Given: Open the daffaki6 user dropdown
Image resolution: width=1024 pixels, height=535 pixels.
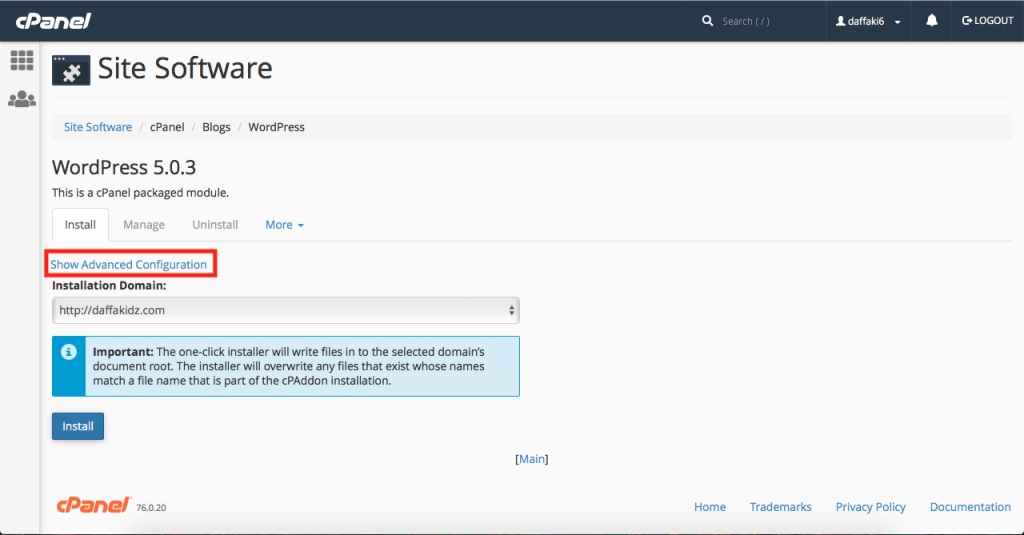Looking at the screenshot, I should click(x=868, y=22).
